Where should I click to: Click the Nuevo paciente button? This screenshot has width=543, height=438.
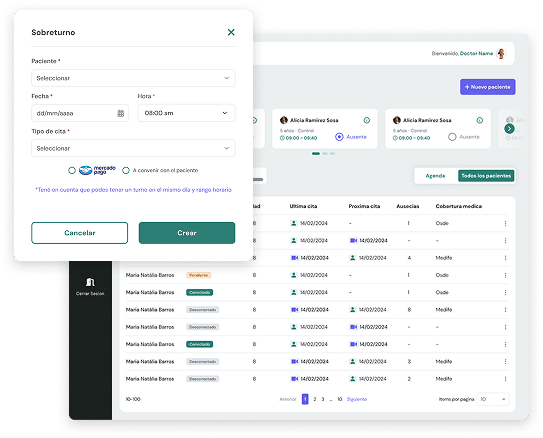(x=488, y=87)
